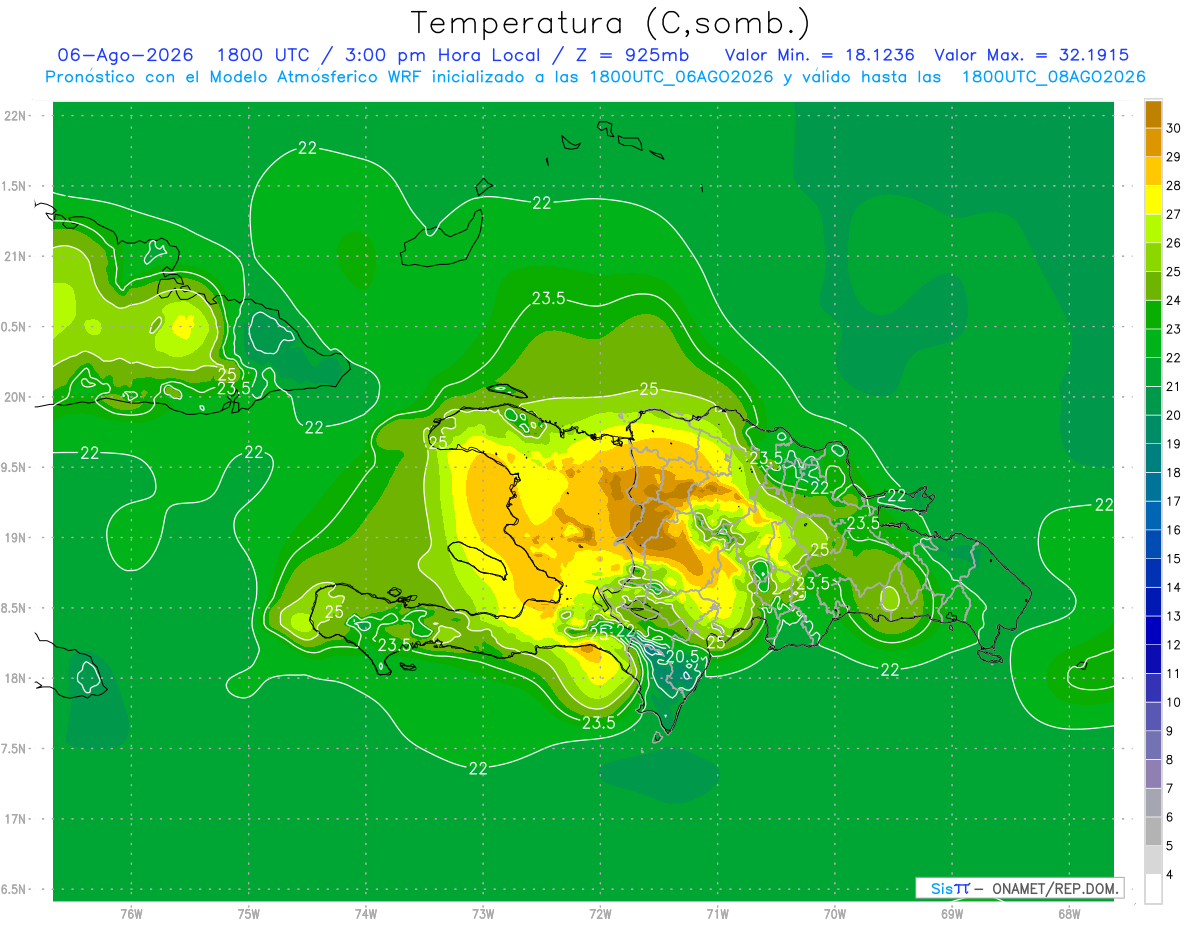Pick the green legend color between 22 and 23
The height and width of the screenshot is (927, 1200).
pyautogui.click(x=1153, y=344)
